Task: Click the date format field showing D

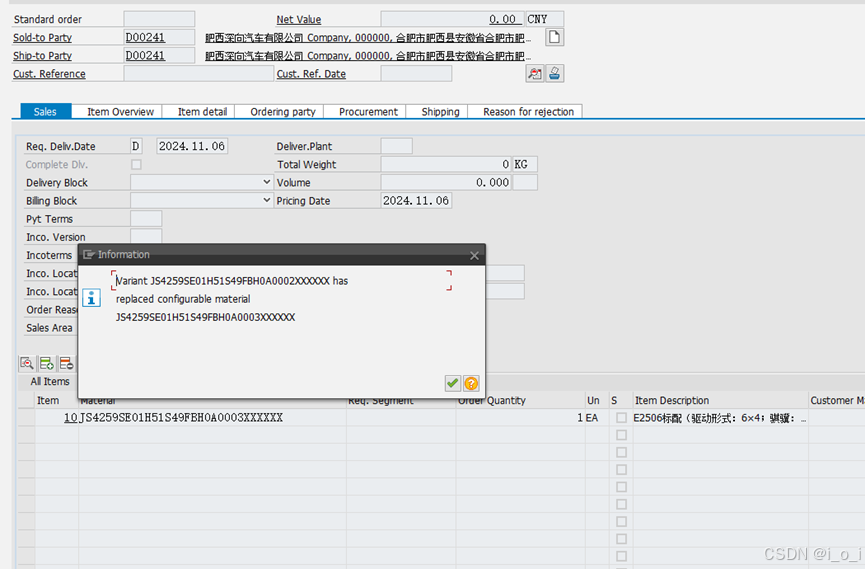Action: click(x=136, y=146)
